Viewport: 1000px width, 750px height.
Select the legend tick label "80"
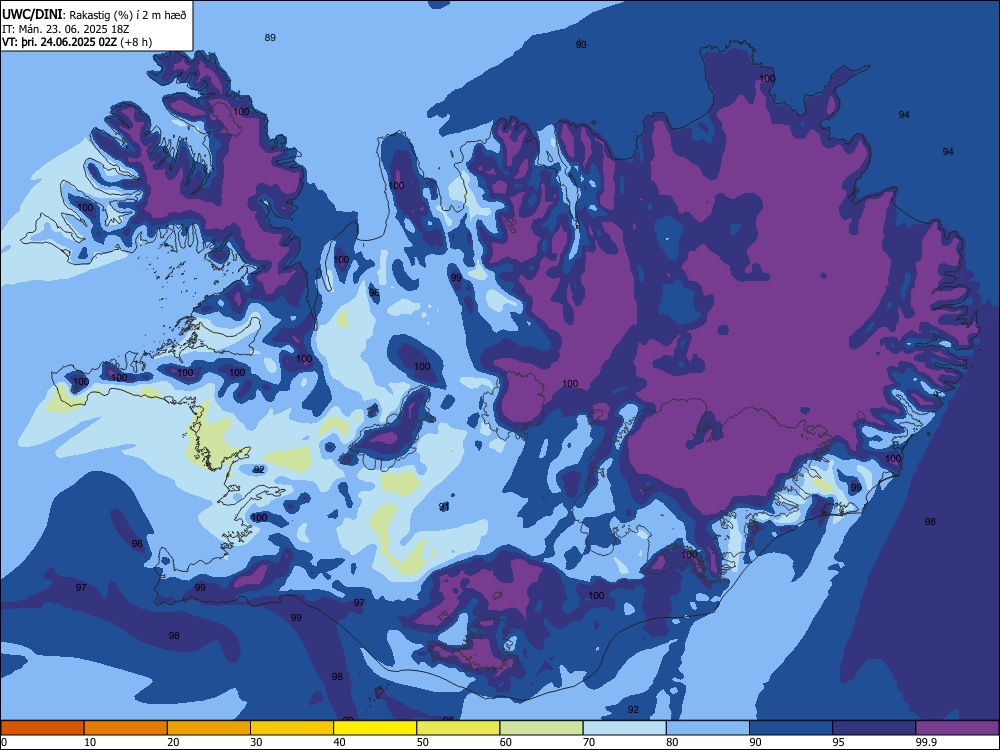coord(672,742)
